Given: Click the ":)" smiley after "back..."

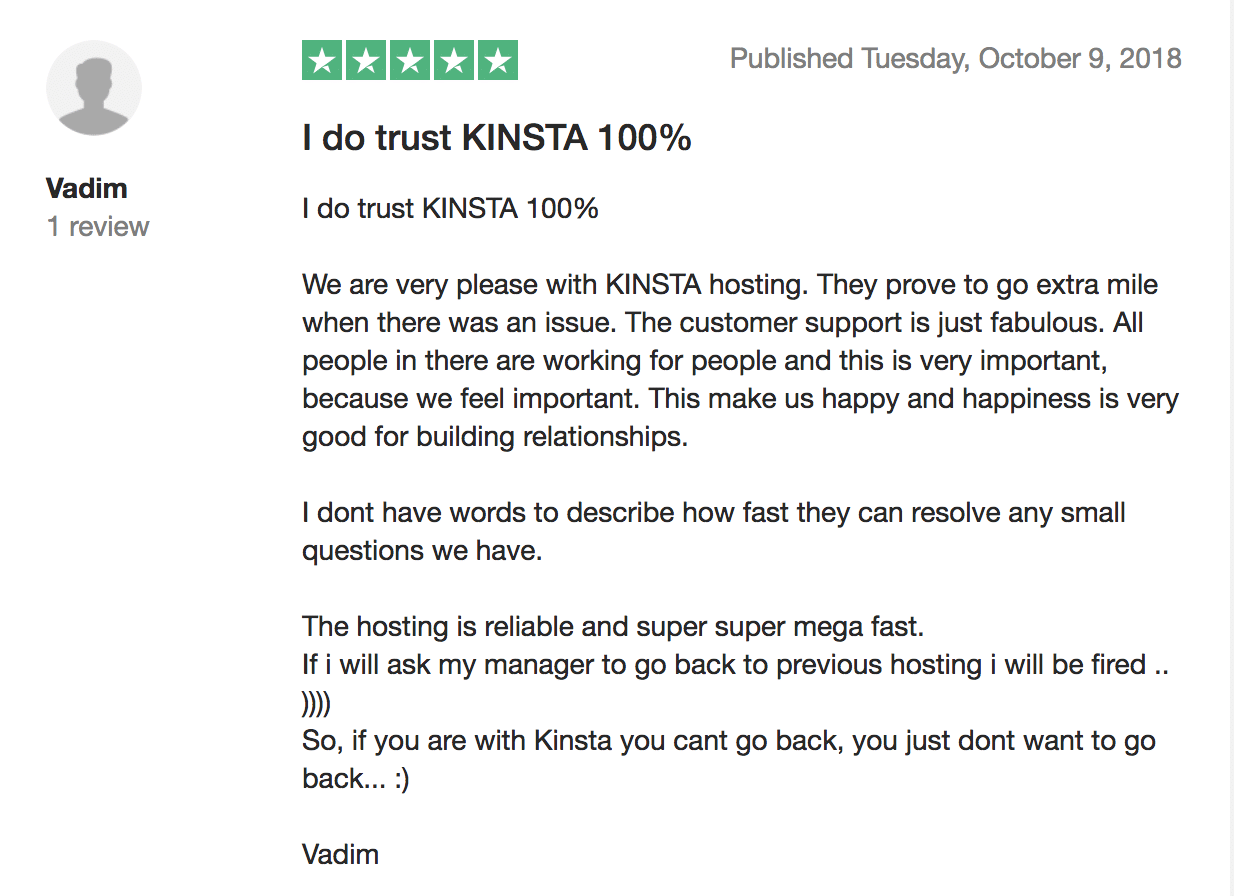Looking at the screenshot, I should click(x=401, y=779).
